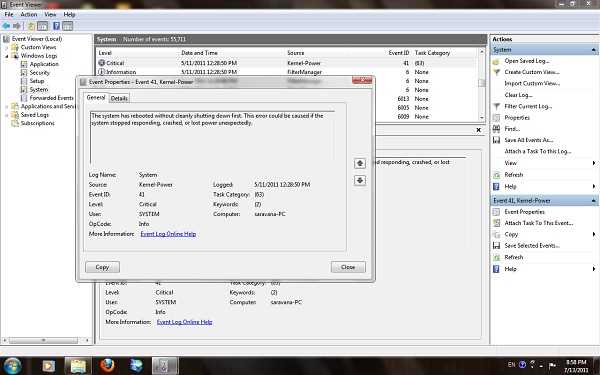The image size is (600, 375).
Task: Collapse Windows Logs tree node
Action: [x=7, y=56]
